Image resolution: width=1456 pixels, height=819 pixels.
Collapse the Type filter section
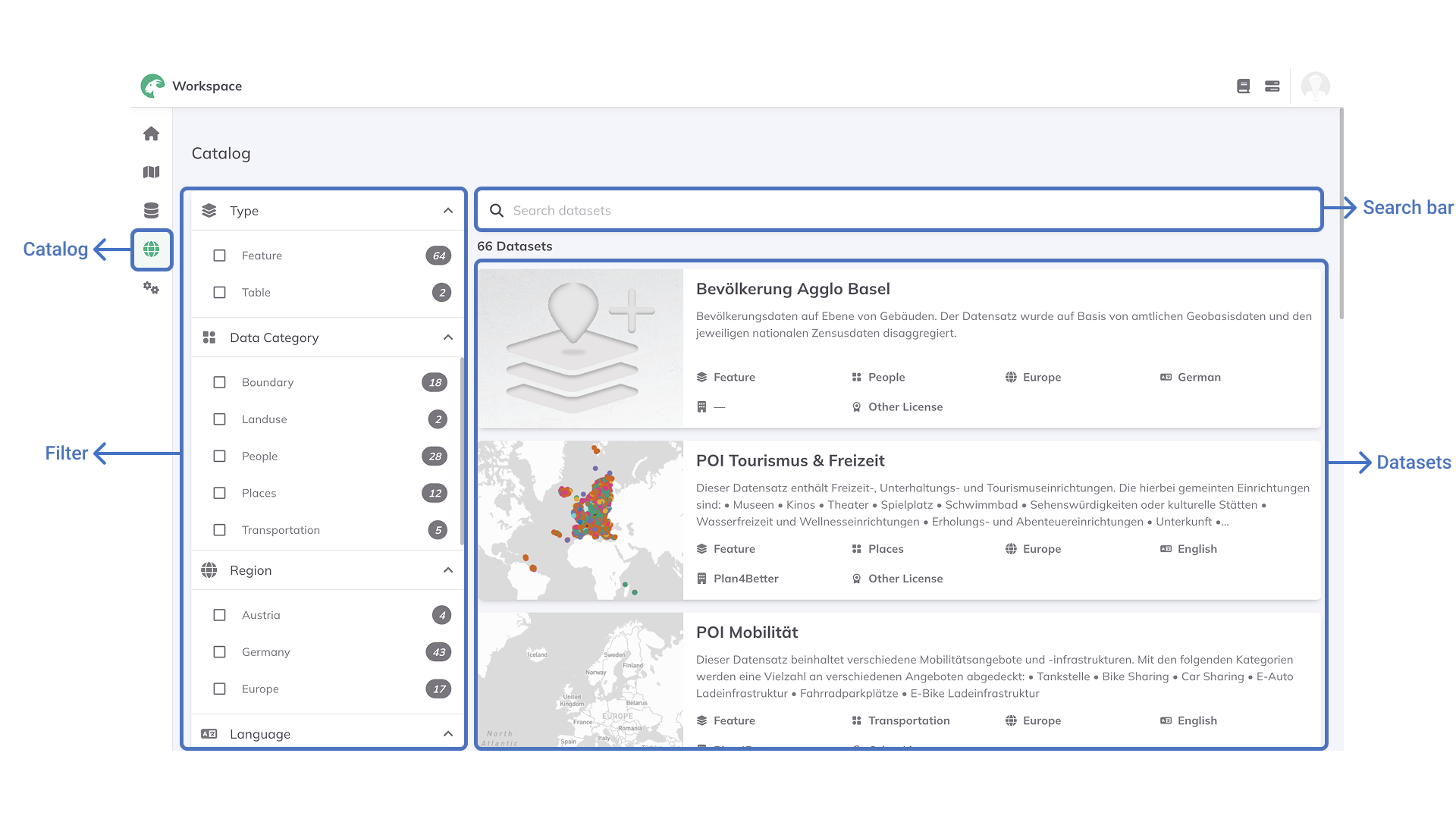(x=447, y=210)
